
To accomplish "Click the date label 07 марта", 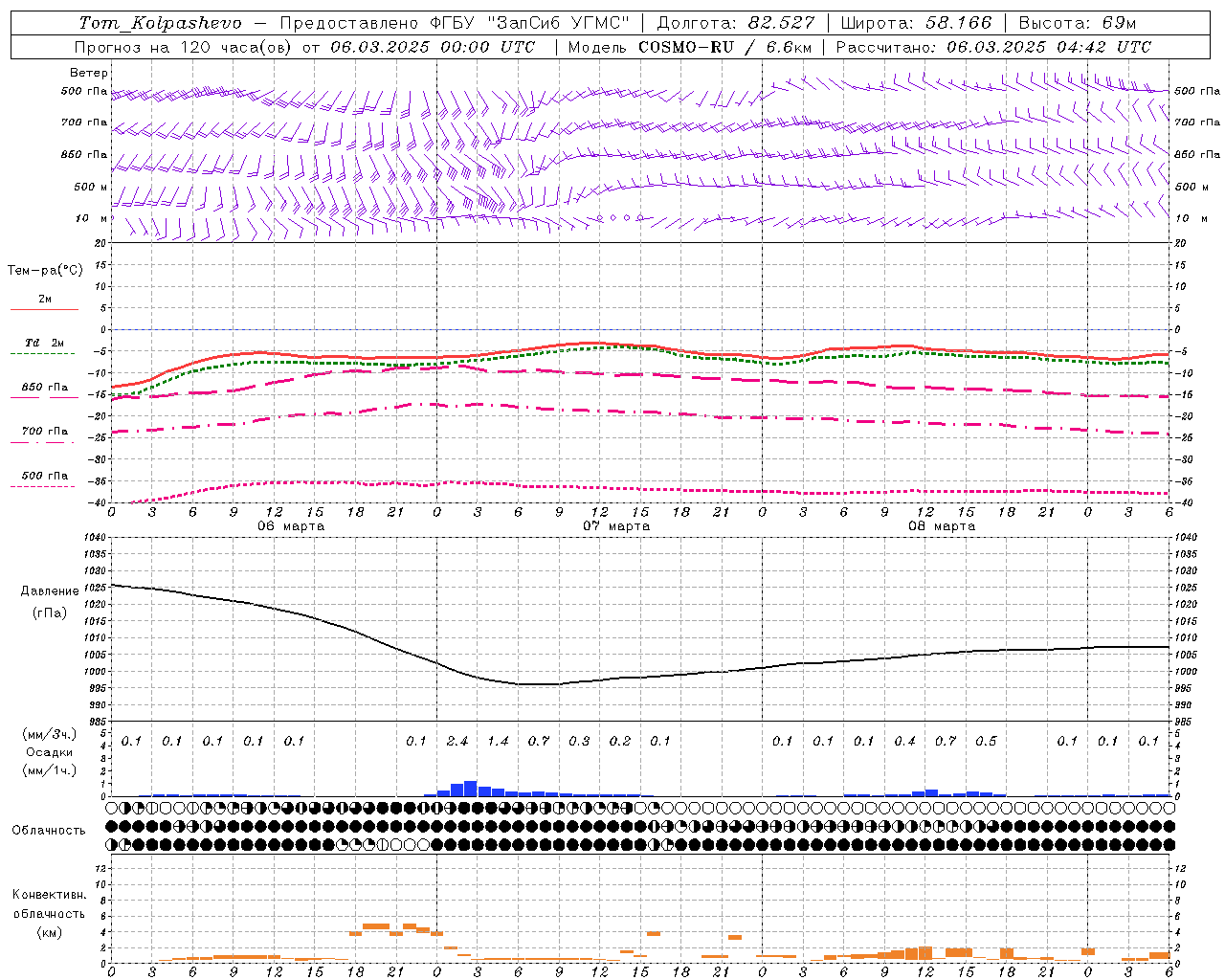I will pos(616,526).
